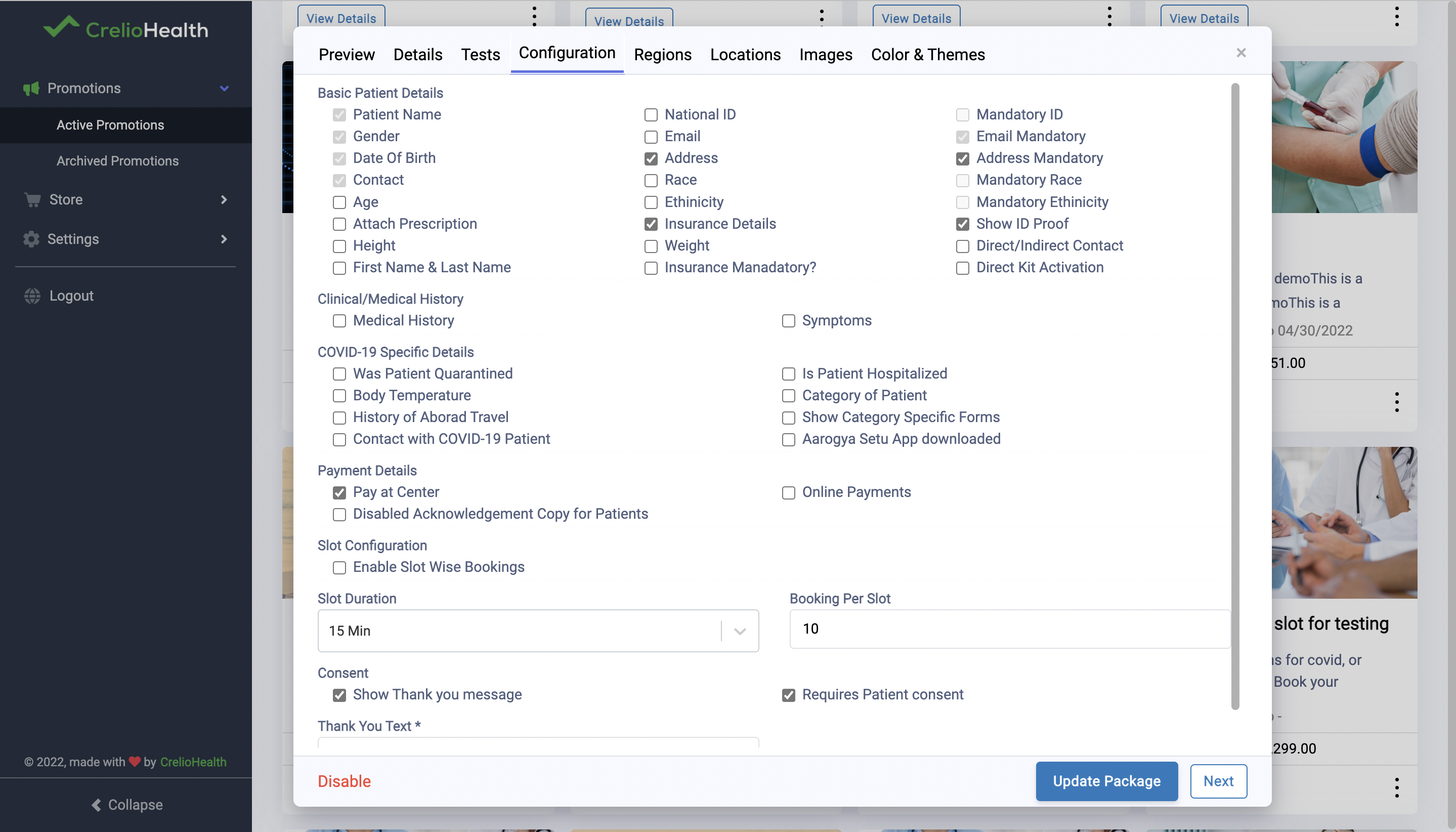The width and height of the screenshot is (1456, 832).
Task: Click the Disable link
Action: [344, 780]
